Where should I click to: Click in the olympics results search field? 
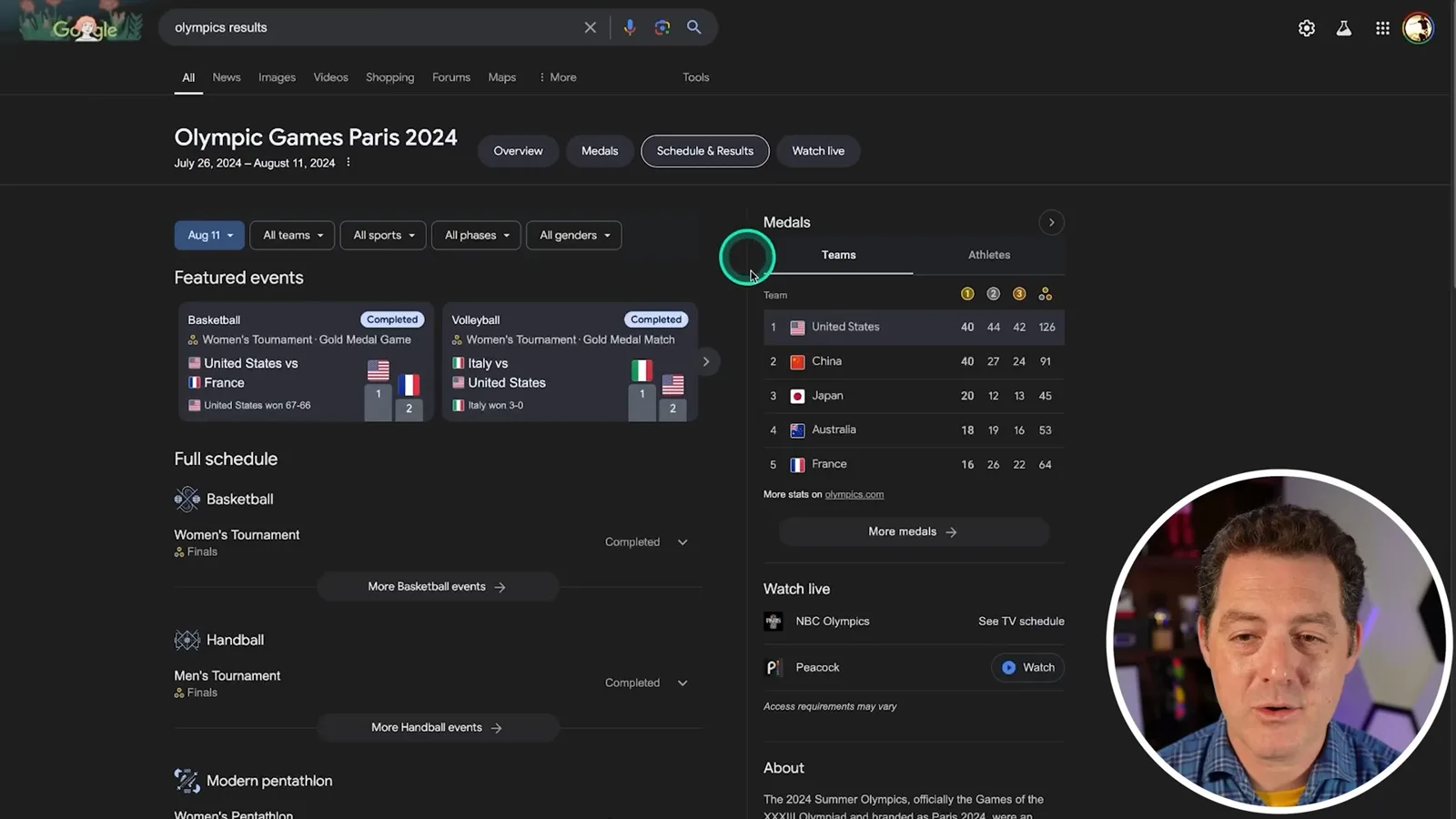pyautogui.click(x=373, y=27)
